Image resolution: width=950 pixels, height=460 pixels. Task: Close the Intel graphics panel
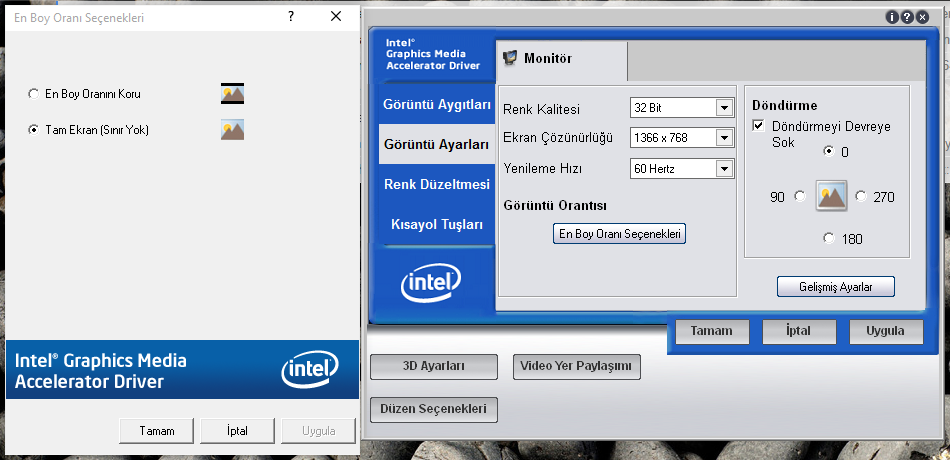[923, 17]
